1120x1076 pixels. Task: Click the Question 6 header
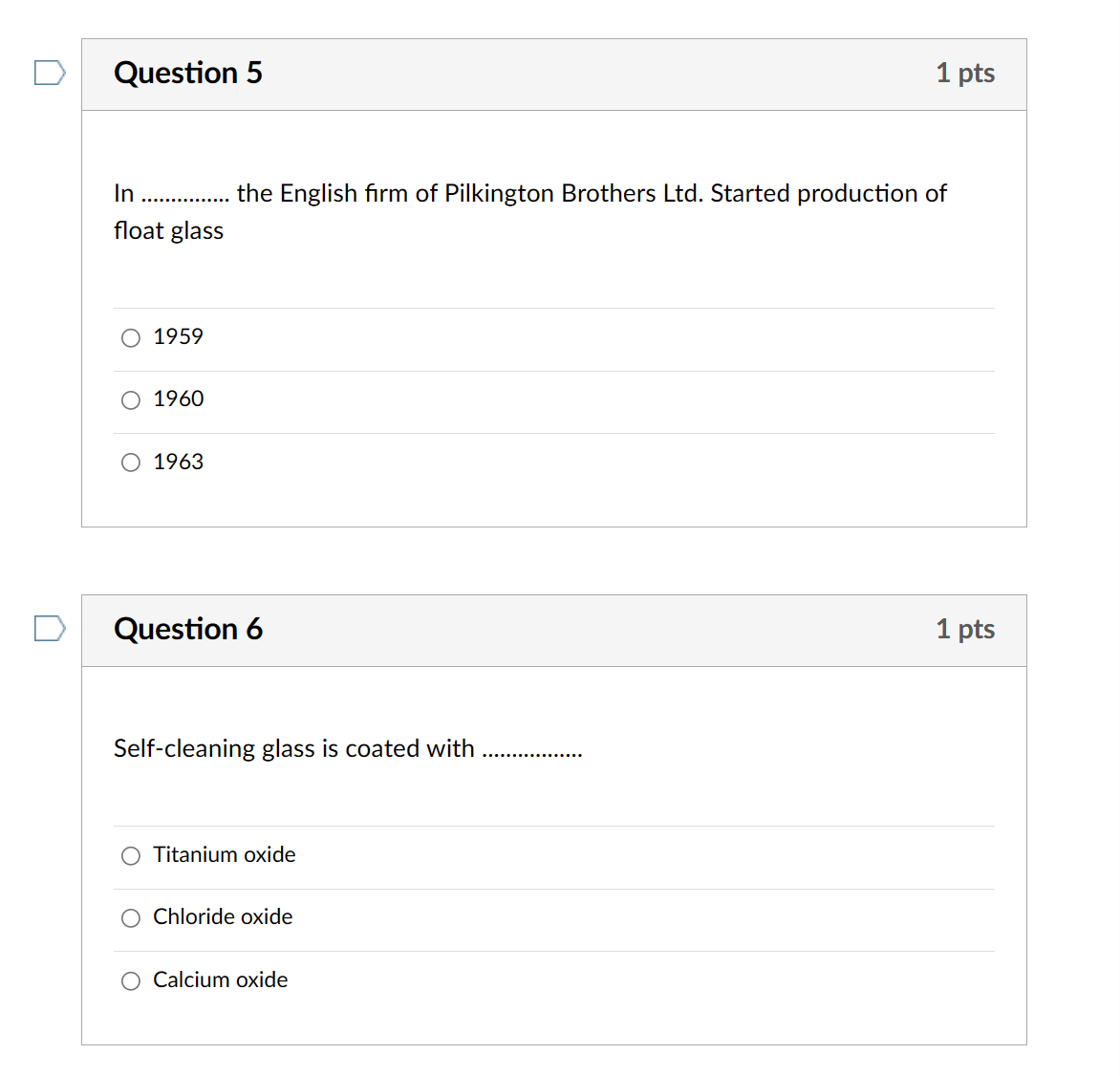click(187, 629)
